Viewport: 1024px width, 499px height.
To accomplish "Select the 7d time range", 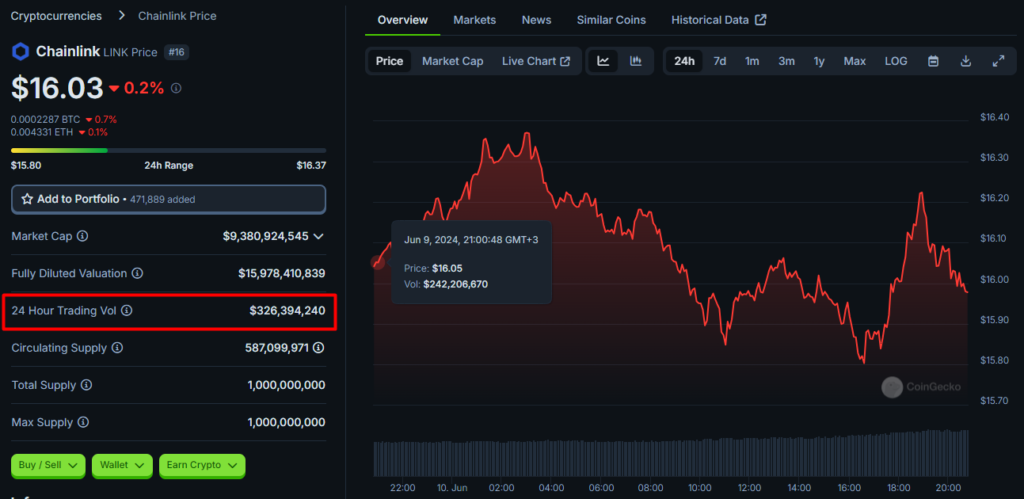I will [x=719, y=61].
